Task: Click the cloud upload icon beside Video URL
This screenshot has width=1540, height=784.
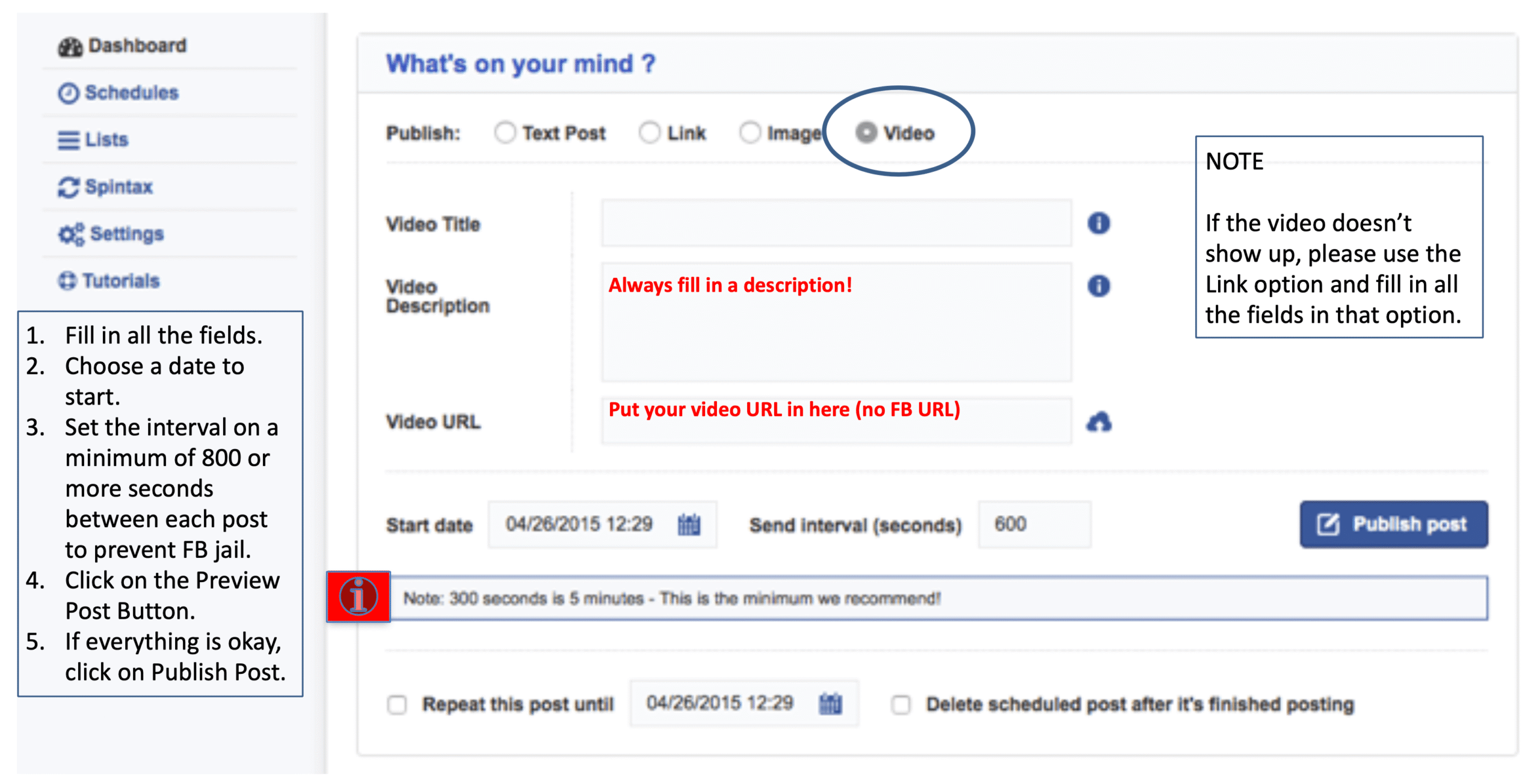Action: (1098, 421)
